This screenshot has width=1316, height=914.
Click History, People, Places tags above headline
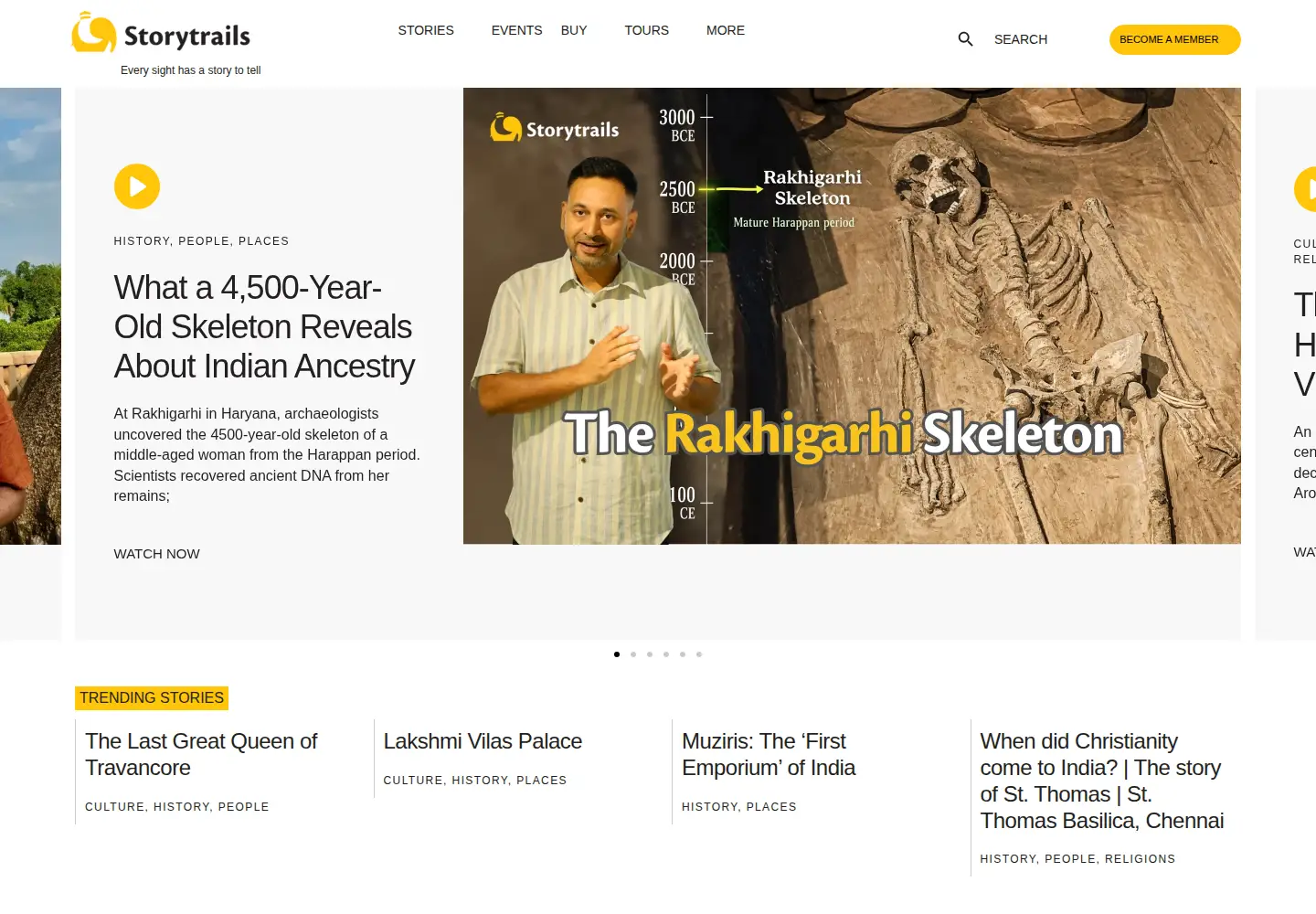point(201,241)
